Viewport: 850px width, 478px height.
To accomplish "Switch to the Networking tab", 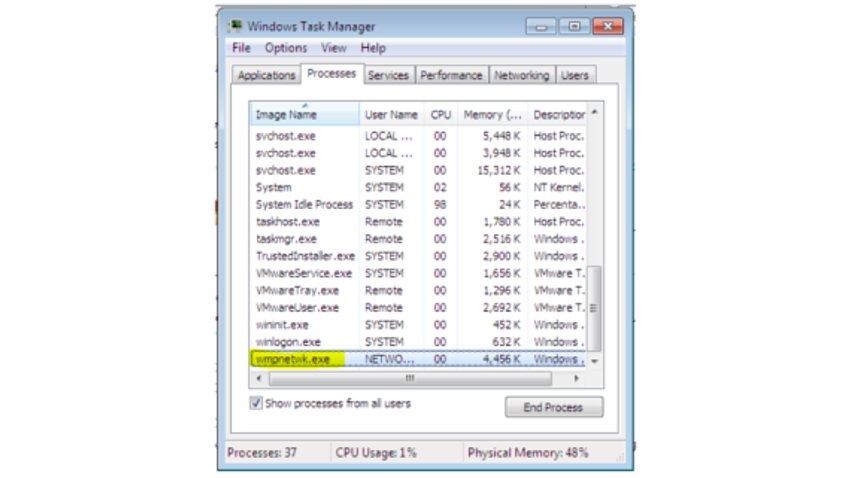I will pyautogui.click(x=521, y=75).
